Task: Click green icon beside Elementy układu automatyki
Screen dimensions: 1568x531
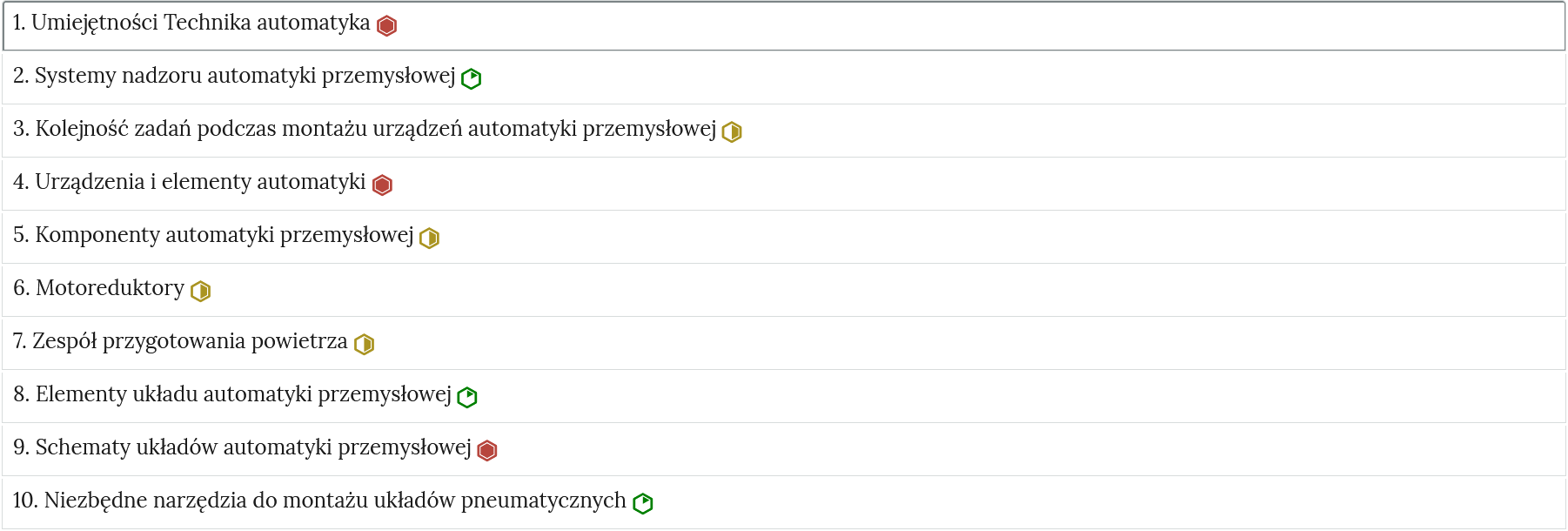Action: coord(467,398)
